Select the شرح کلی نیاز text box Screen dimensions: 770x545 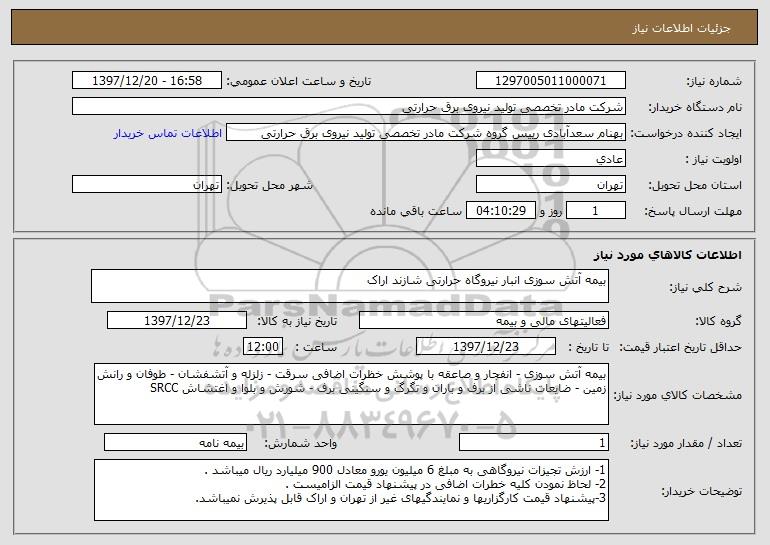[x=350, y=286]
